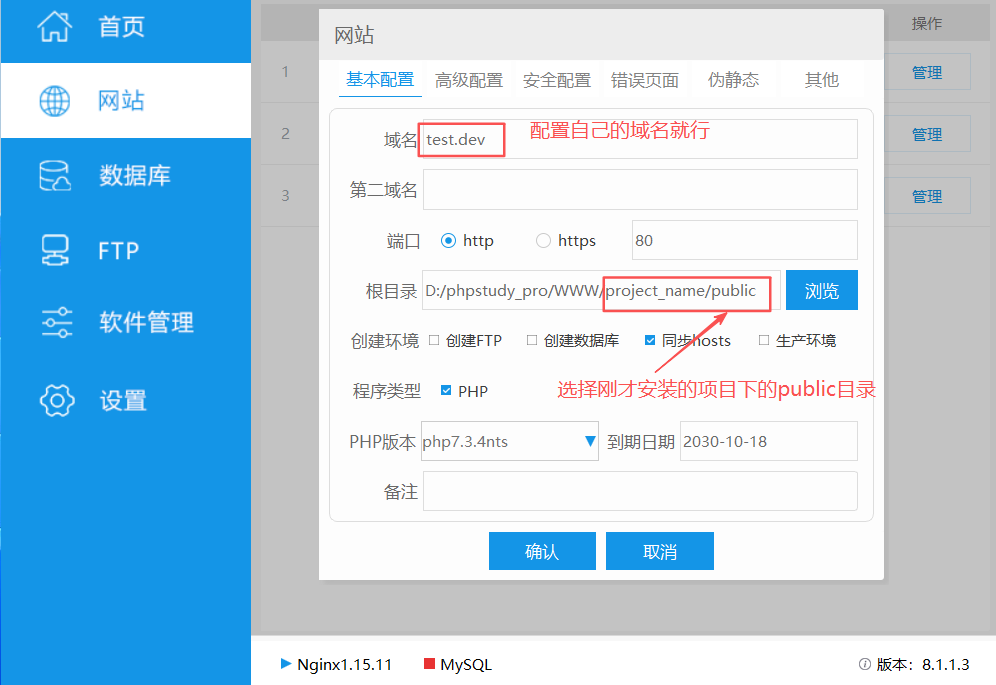Enable the 创建FTP checkbox
The image size is (996, 685).
tap(434, 340)
